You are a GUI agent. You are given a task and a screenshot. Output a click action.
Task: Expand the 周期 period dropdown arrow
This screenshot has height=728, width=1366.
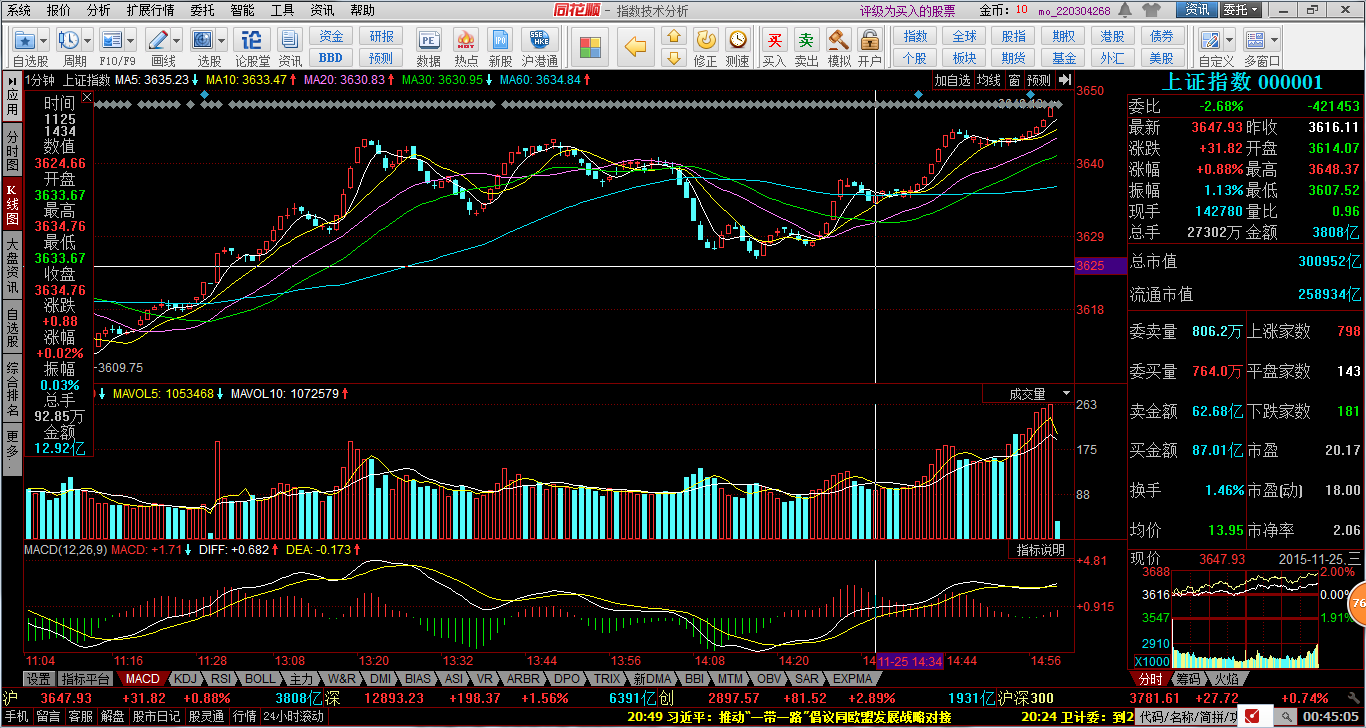tap(89, 41)
